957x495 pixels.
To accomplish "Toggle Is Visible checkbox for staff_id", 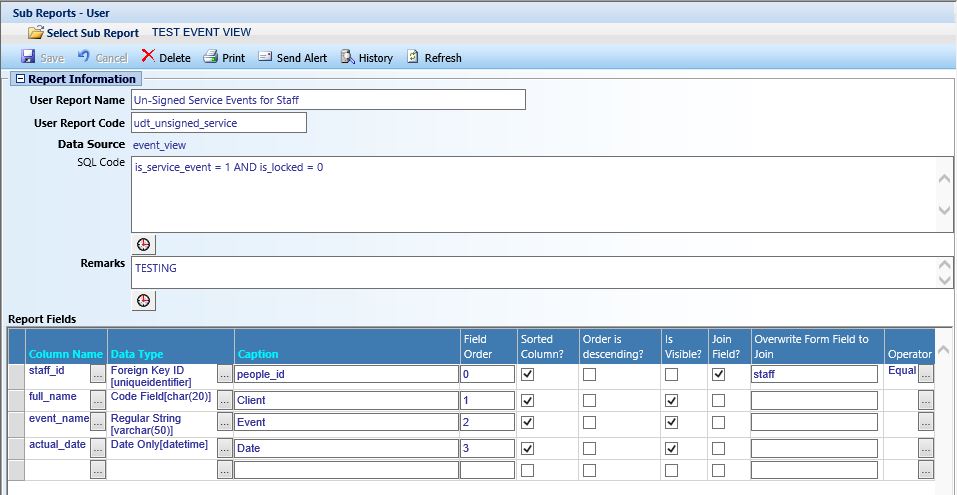I will point(671,374).
